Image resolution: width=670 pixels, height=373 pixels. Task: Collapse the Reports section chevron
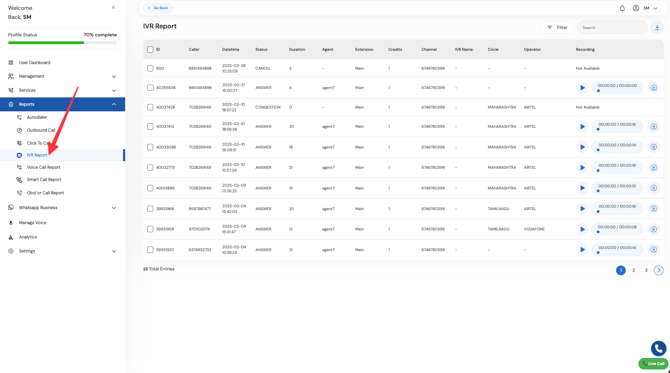tap(114, 104)
